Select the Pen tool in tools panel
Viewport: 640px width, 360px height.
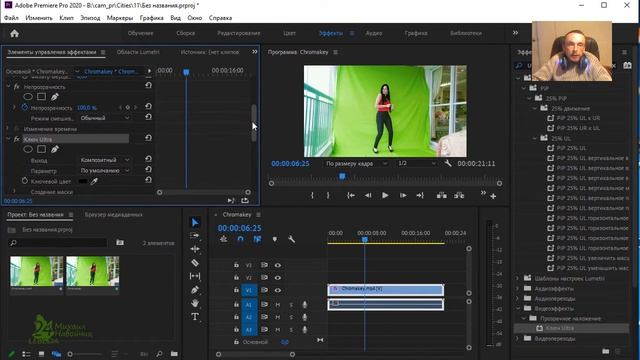click(195, 290)
